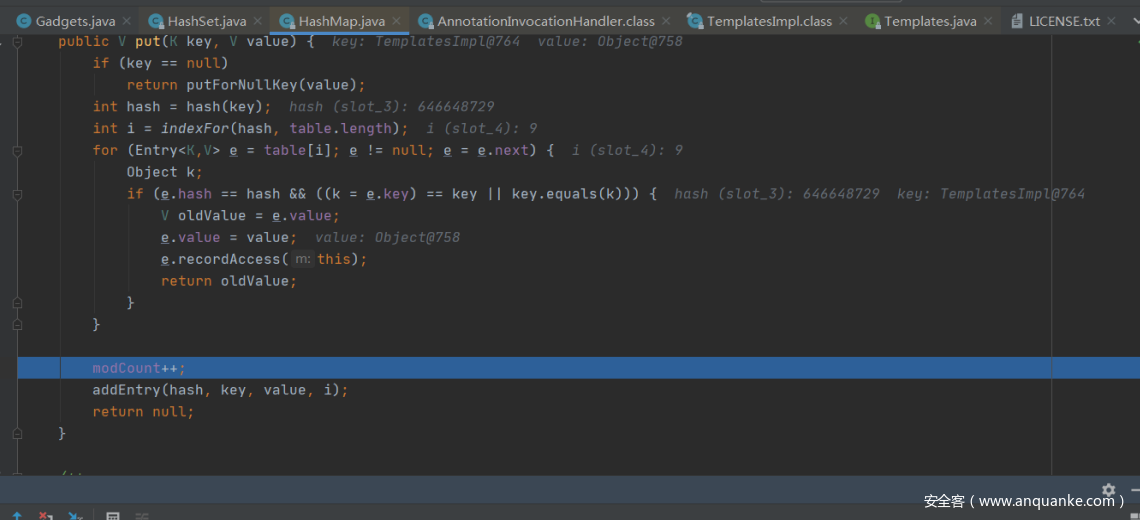
Task: Collapse the for loop fold marker
Action: pyautogui.click(x=18, y=151)
